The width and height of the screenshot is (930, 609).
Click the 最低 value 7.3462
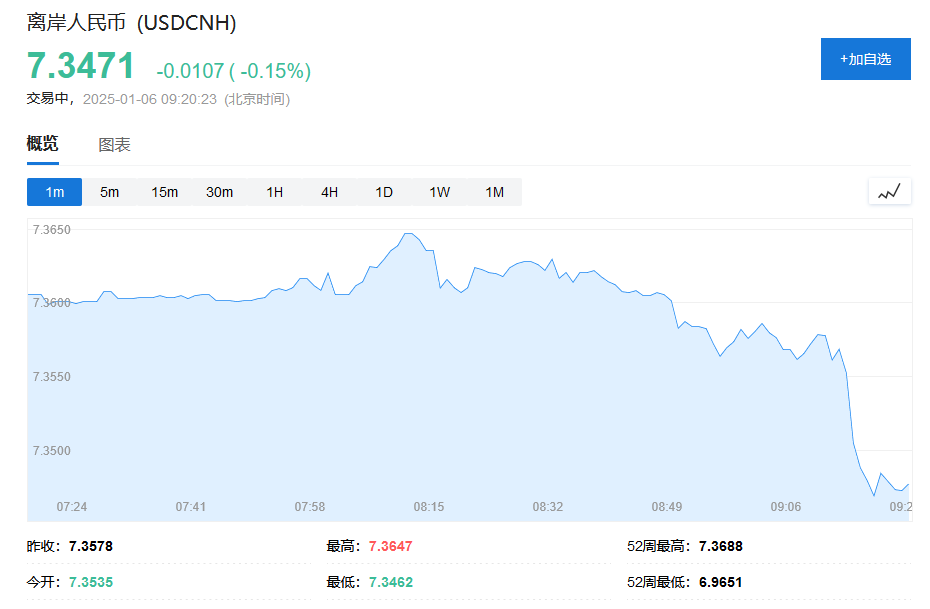(x=390, y=582)
